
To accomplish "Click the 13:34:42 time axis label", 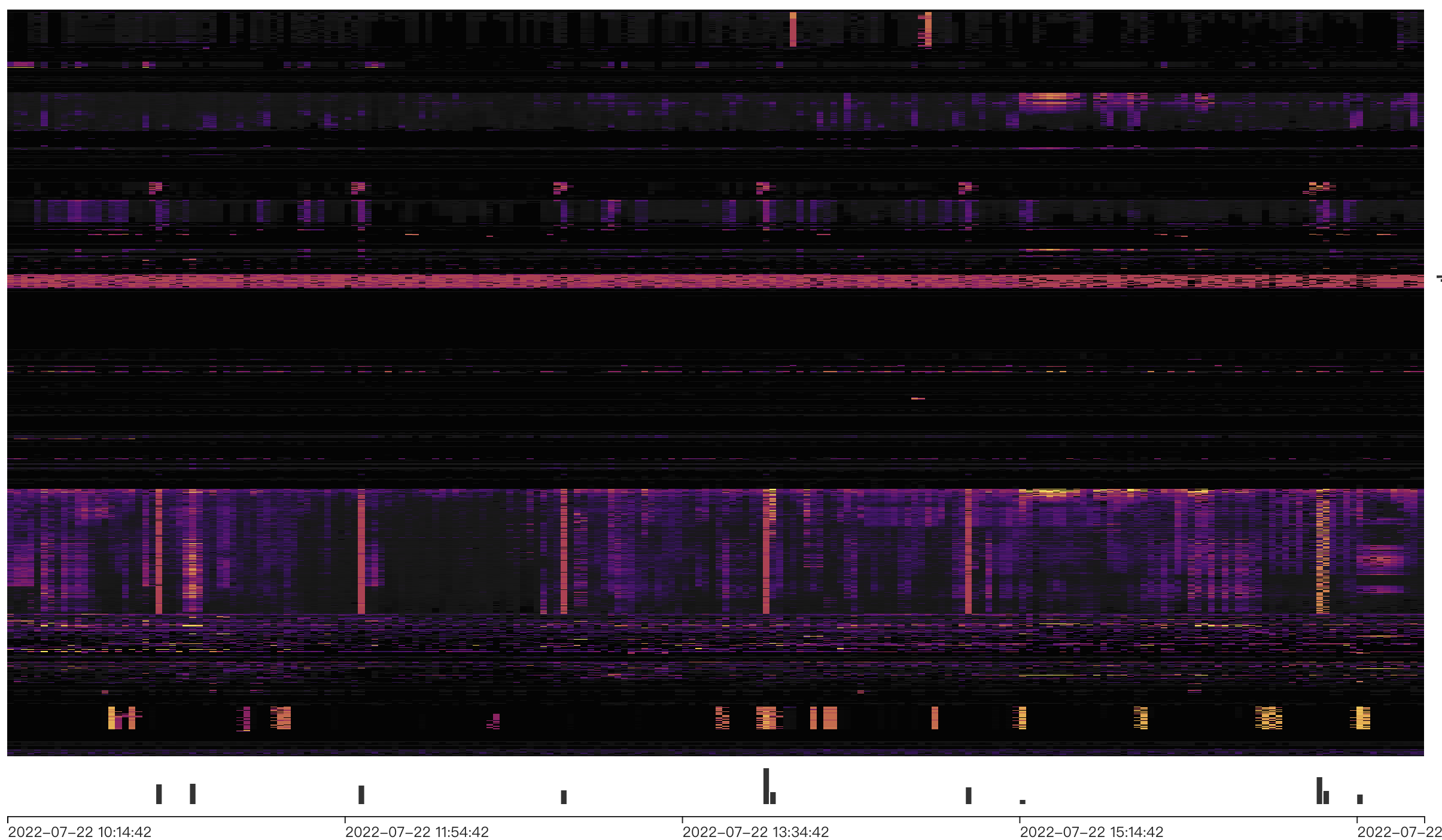I will click(755, 832).
